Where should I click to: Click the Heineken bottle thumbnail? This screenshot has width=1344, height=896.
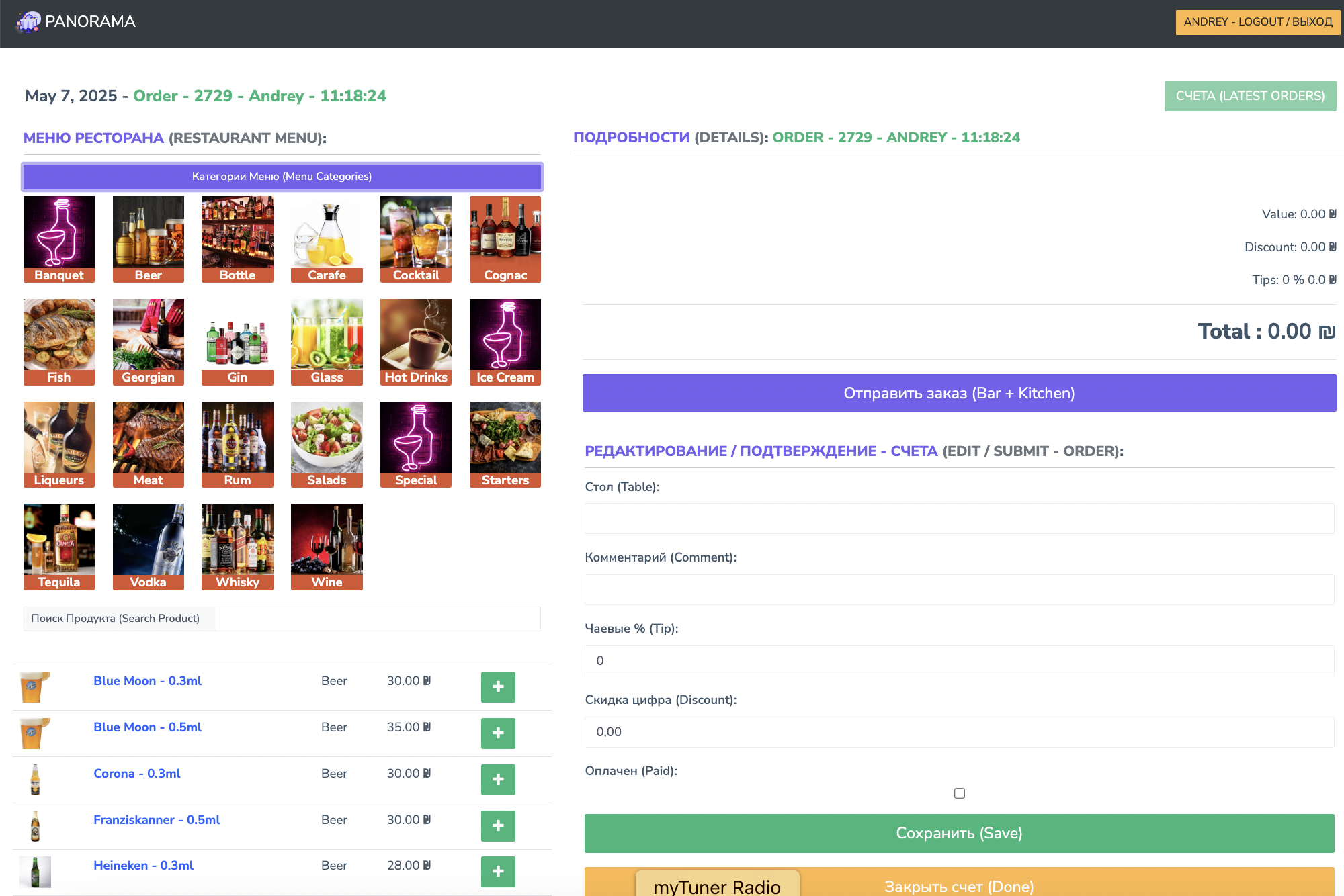36,871
